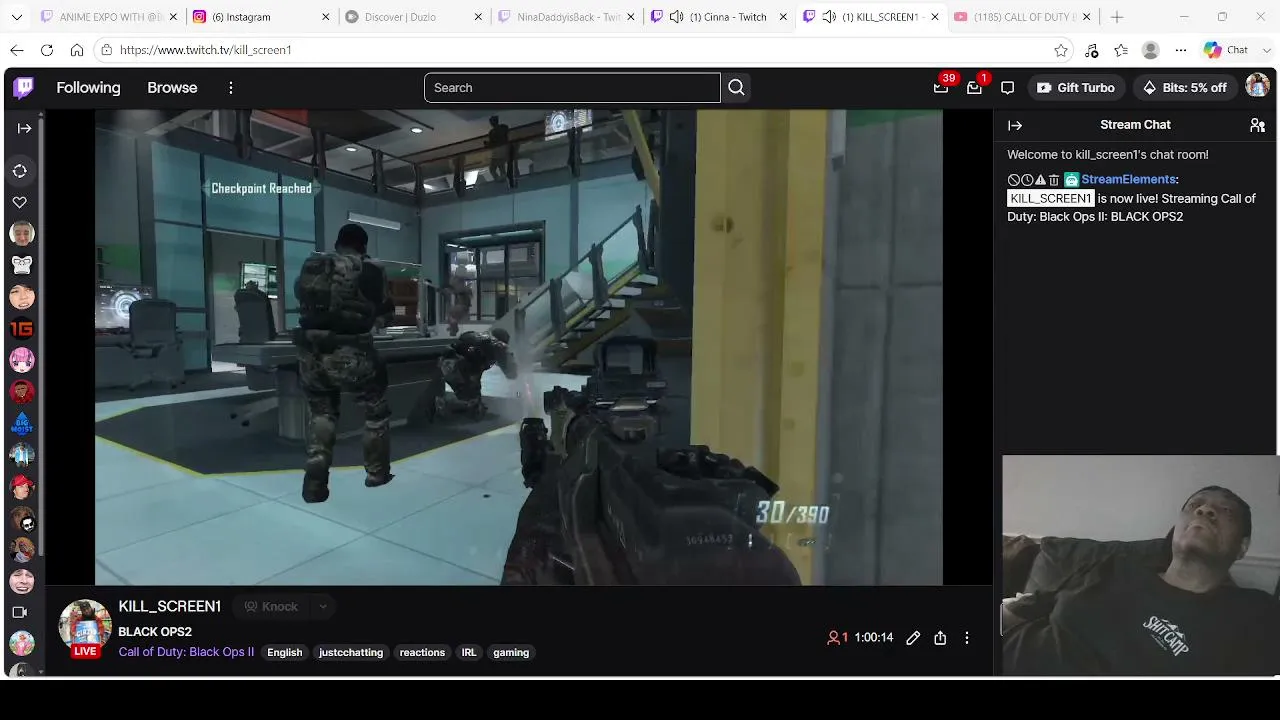Switch to the Instagram tab
This screenshot has height=720, width=1280.
[x=262, y=17]
